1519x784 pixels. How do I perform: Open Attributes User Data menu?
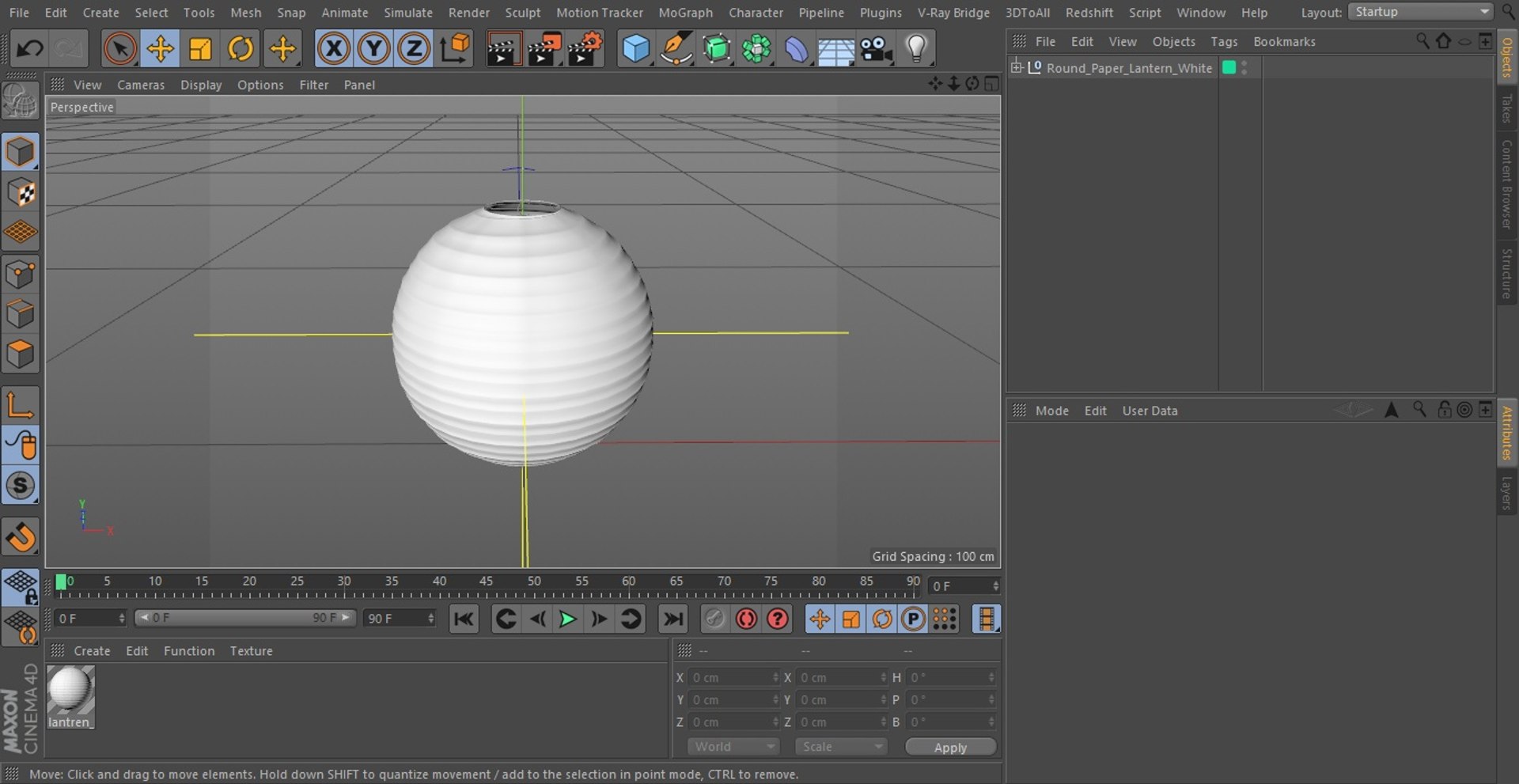[1150, 411]
